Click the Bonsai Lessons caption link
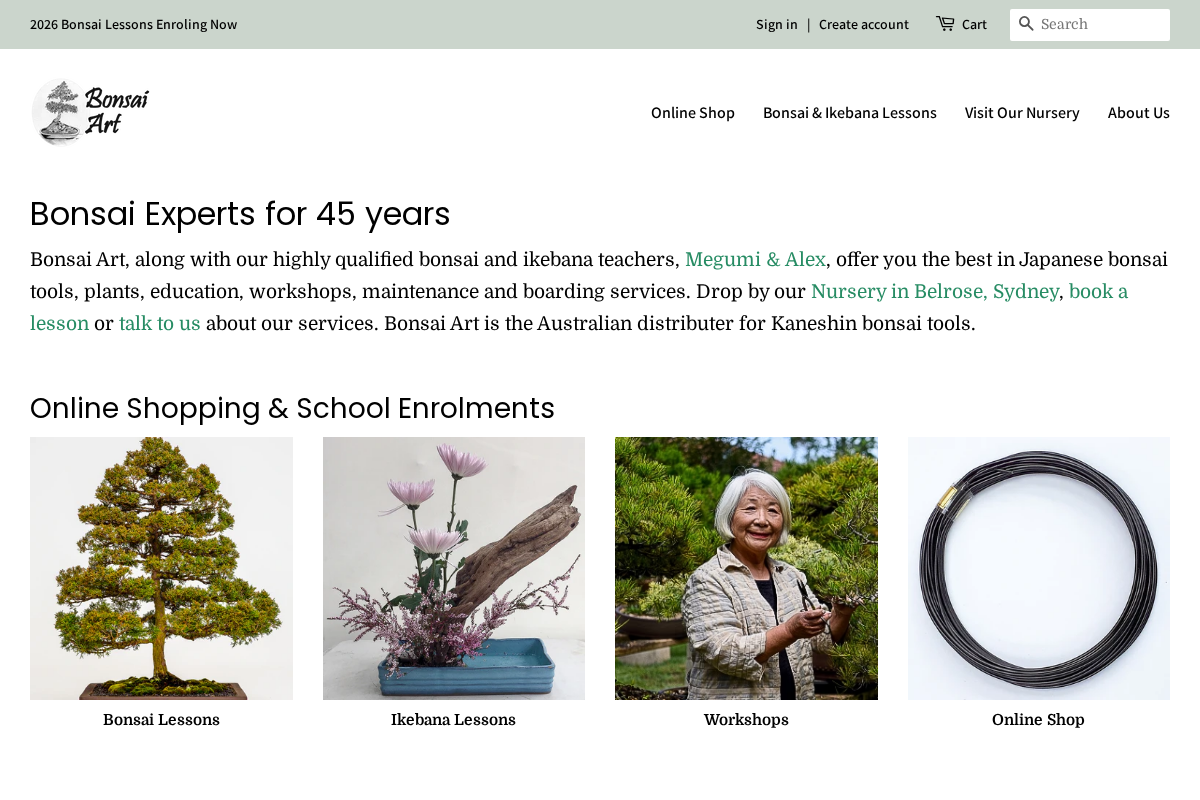1200x800 pixels. click(161, 718)
